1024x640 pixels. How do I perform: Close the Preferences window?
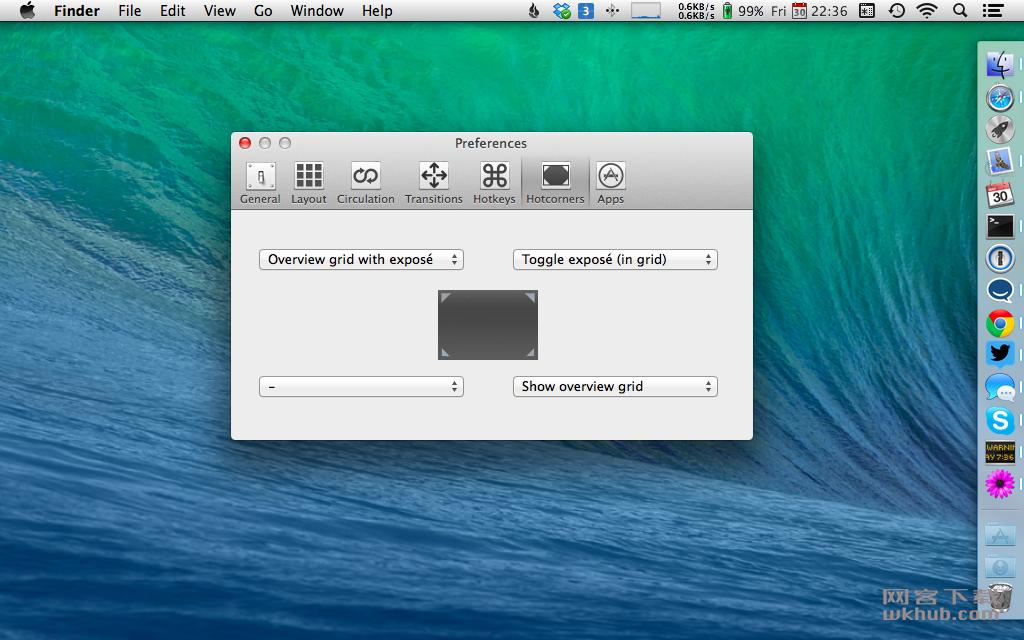[246, 143]
